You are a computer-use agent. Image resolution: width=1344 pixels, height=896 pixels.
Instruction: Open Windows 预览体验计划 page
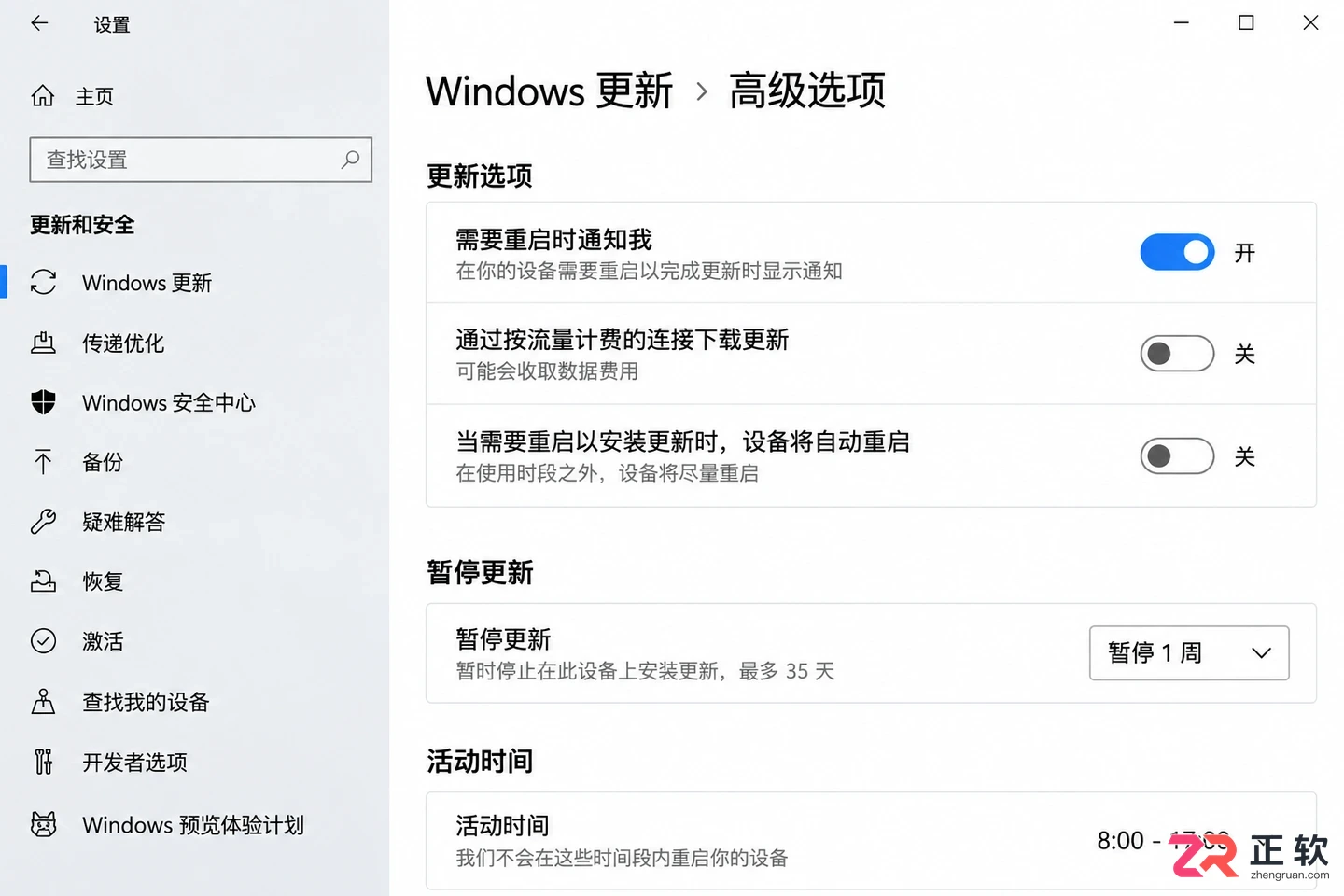point(194,824)
